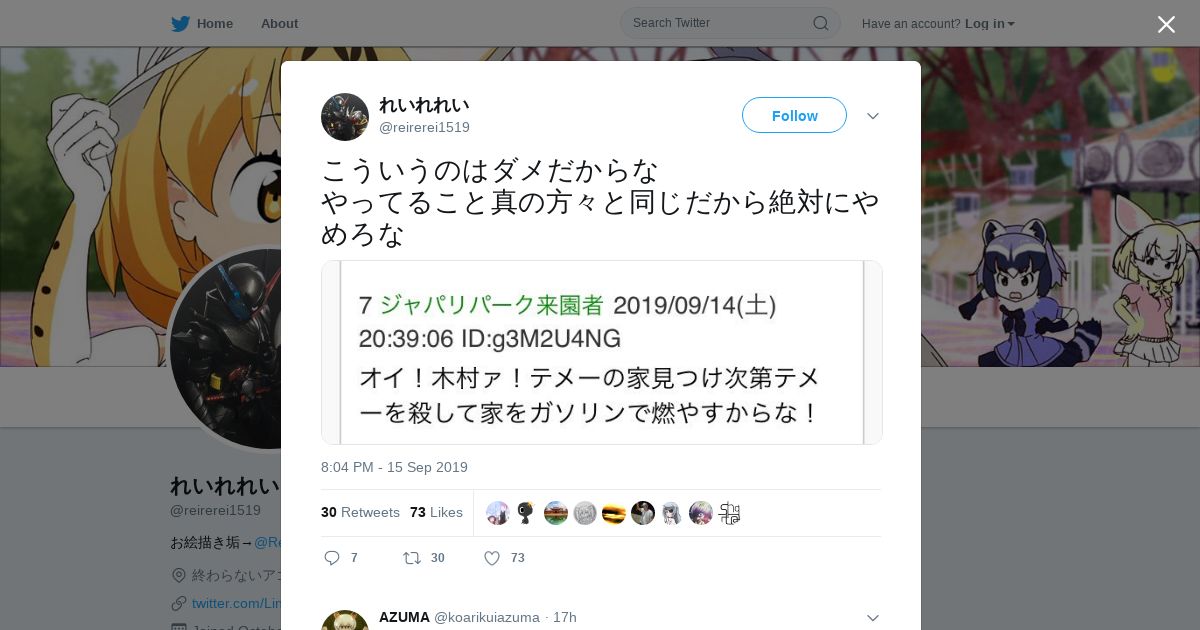
Task: Click the reply speech bubble icon
Action: [332, 558]
